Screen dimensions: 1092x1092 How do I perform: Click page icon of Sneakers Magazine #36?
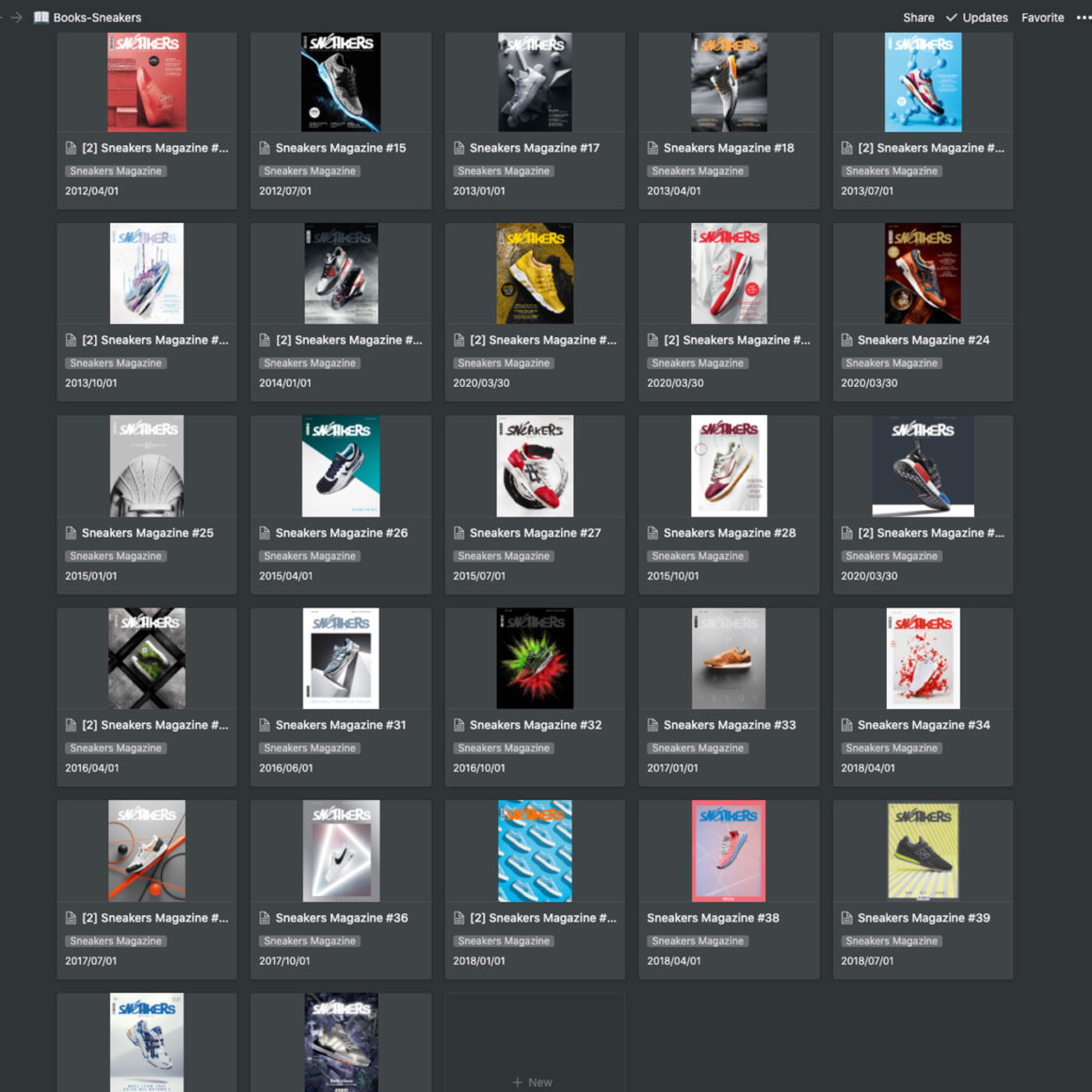point(265,919)
